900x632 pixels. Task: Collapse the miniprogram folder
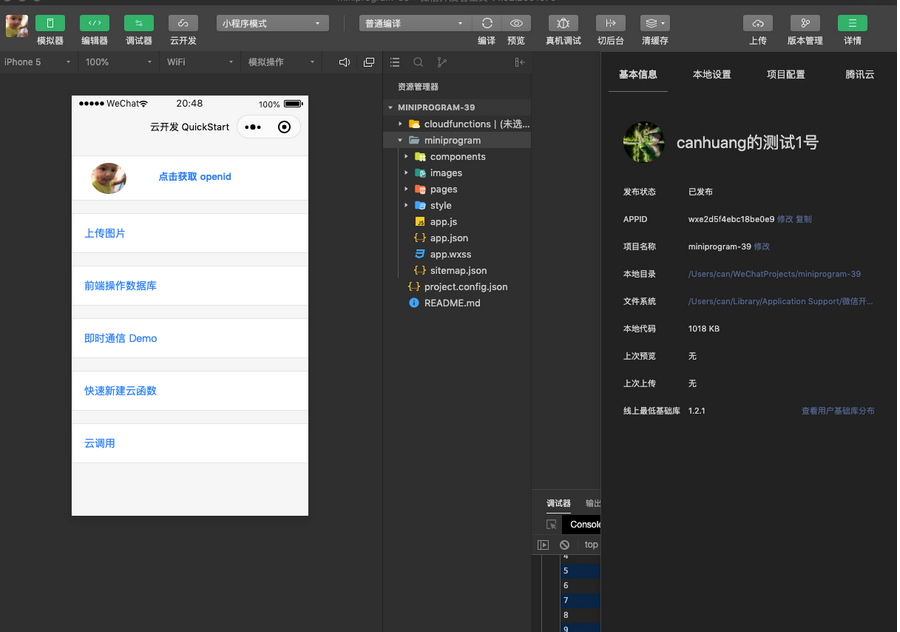457,140
